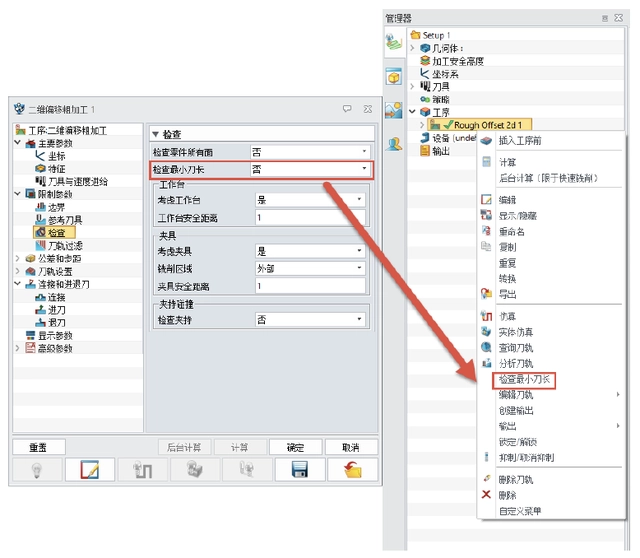This screenshot has width=640, height=558.
Task: Open the 考虑工作台 dropdown
Action: tap(310, 200)
